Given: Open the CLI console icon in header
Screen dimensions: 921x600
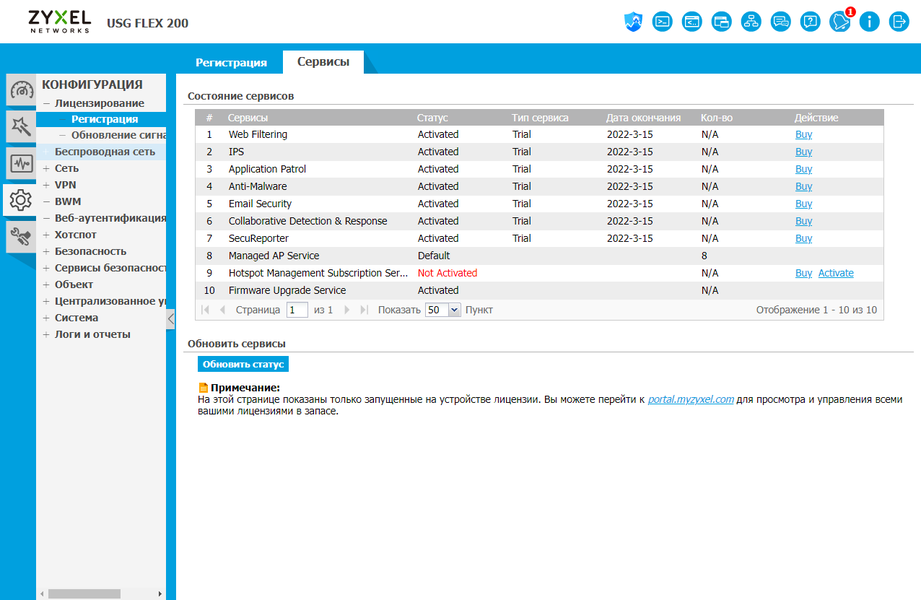Looking at the screenshot, I should [662, 22].
